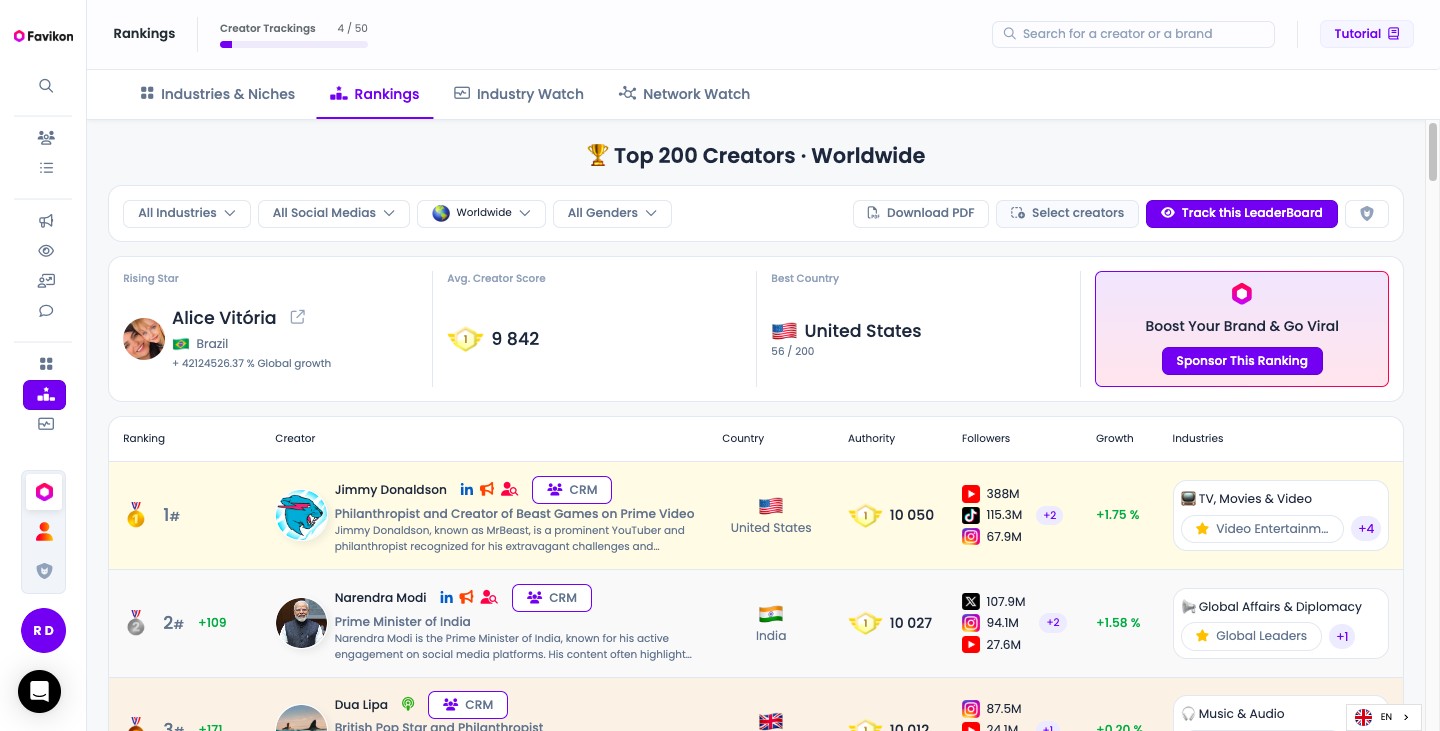Expand Narendra Modi's +2 followers badge
The height and width of the screenshot is (731, 1440).
1052,623
